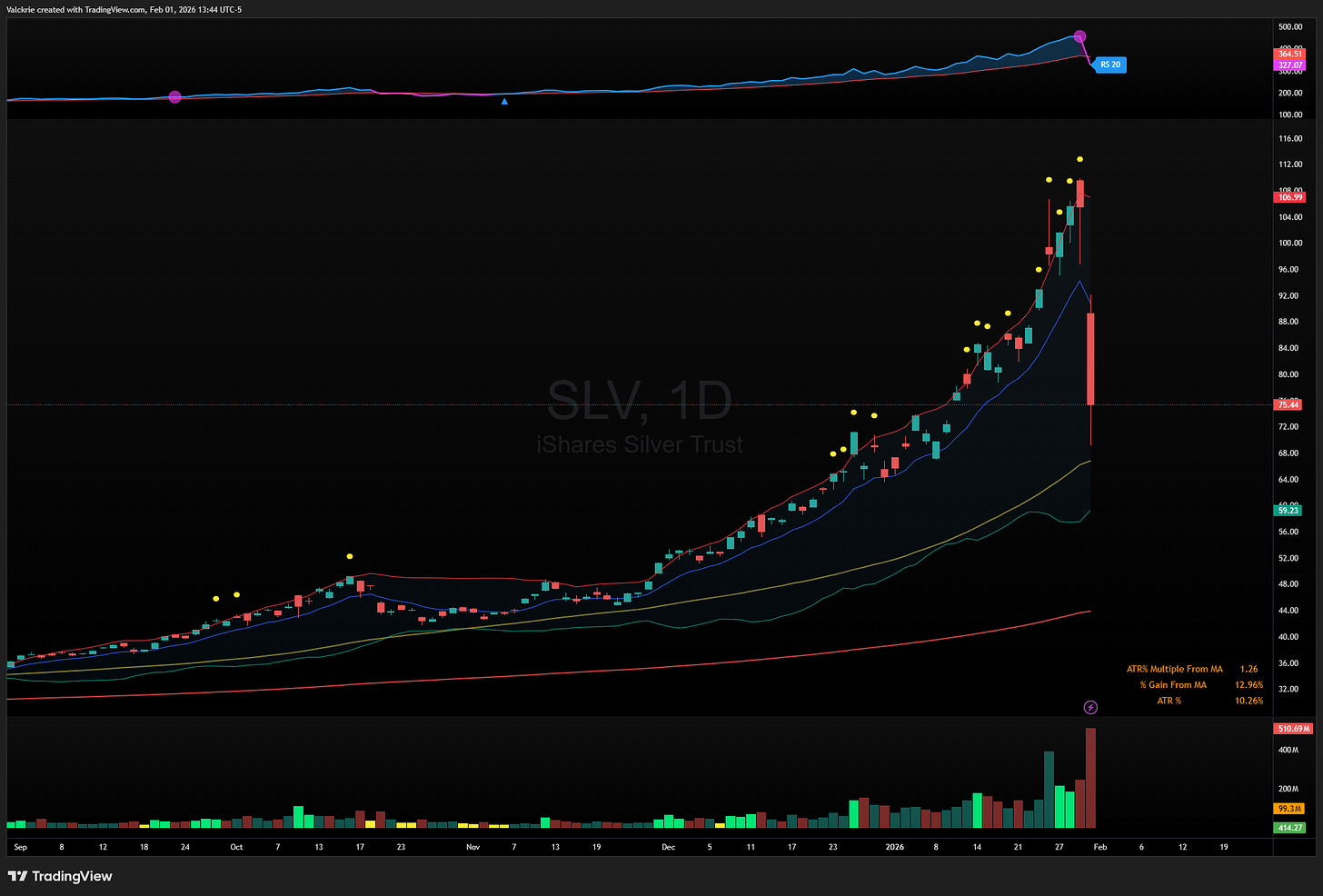
Task: Click the 200.00 label on the RS scale
Action: [1291, 93]
